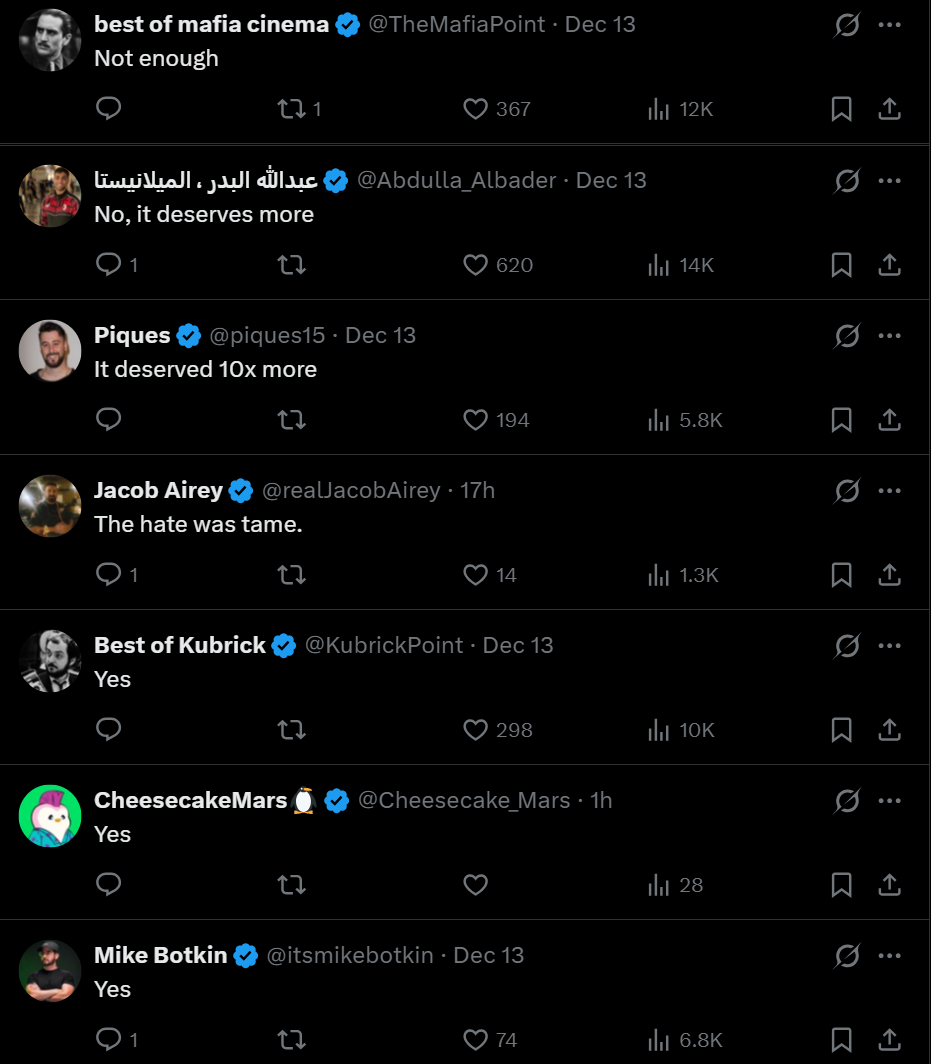This screenshot has height=1064, width=931.
Task: Open @KubrickPoint profile handle link
Action: tap(384, 645)
